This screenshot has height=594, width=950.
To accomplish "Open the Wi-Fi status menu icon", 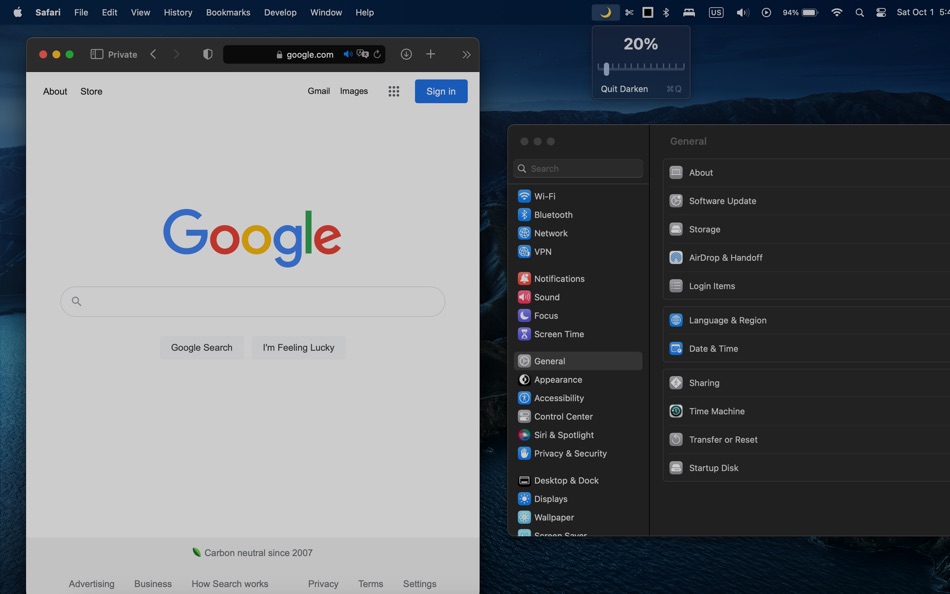I will (x=836, y=12).
